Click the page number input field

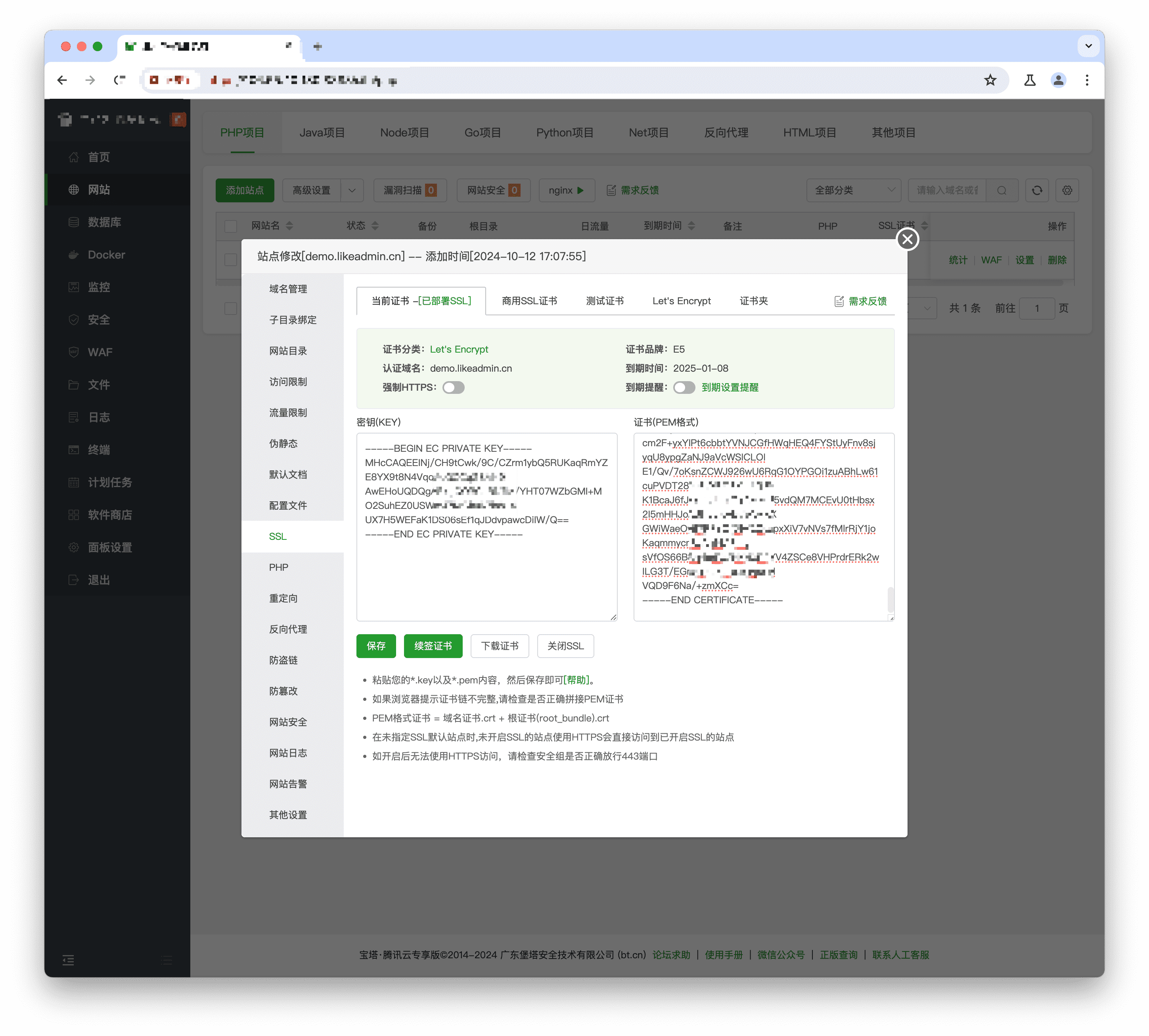[1036, 308]
